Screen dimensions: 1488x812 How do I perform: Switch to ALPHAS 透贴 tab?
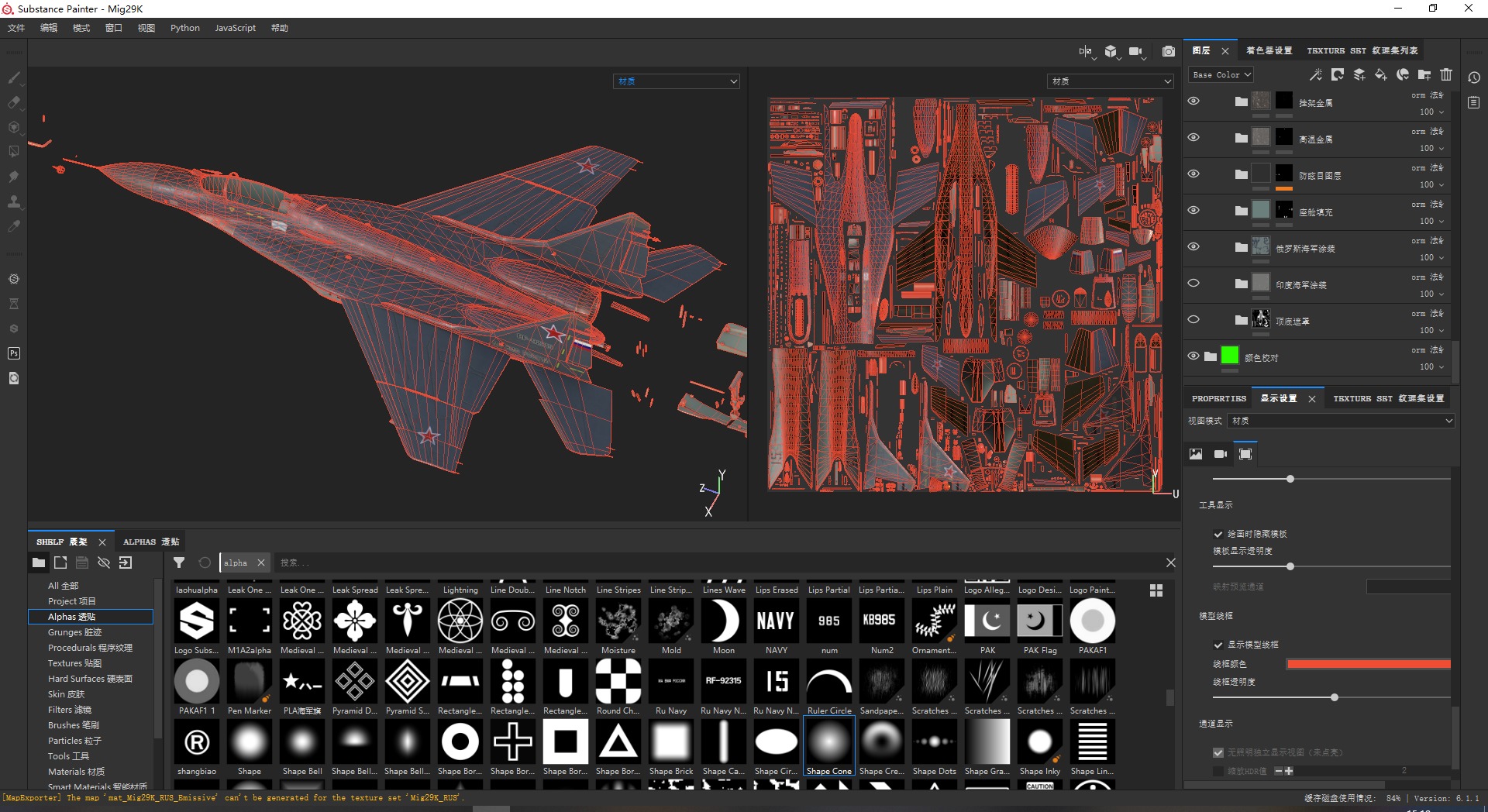[x=151, y=542]
